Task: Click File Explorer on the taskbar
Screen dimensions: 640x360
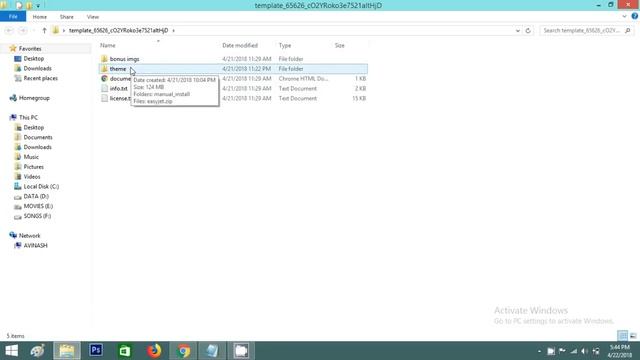Action: 67,351
